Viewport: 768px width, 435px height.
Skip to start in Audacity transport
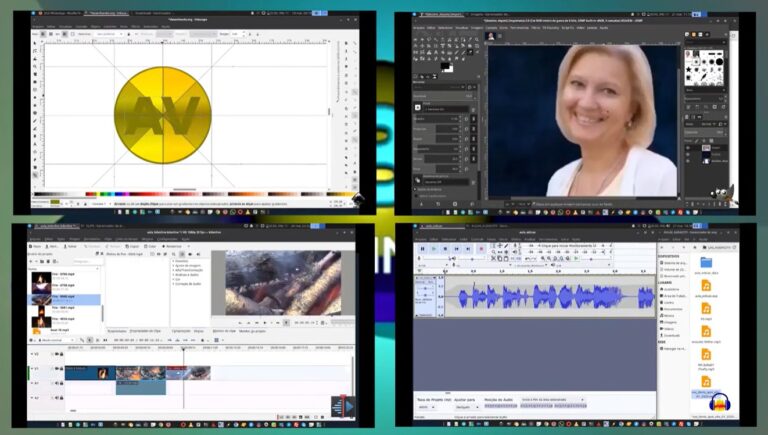[456, 249]
